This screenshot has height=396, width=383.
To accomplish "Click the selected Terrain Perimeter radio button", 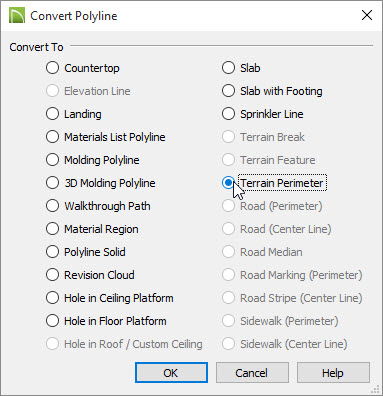I will pyautogui.click(x=228, y=183).
